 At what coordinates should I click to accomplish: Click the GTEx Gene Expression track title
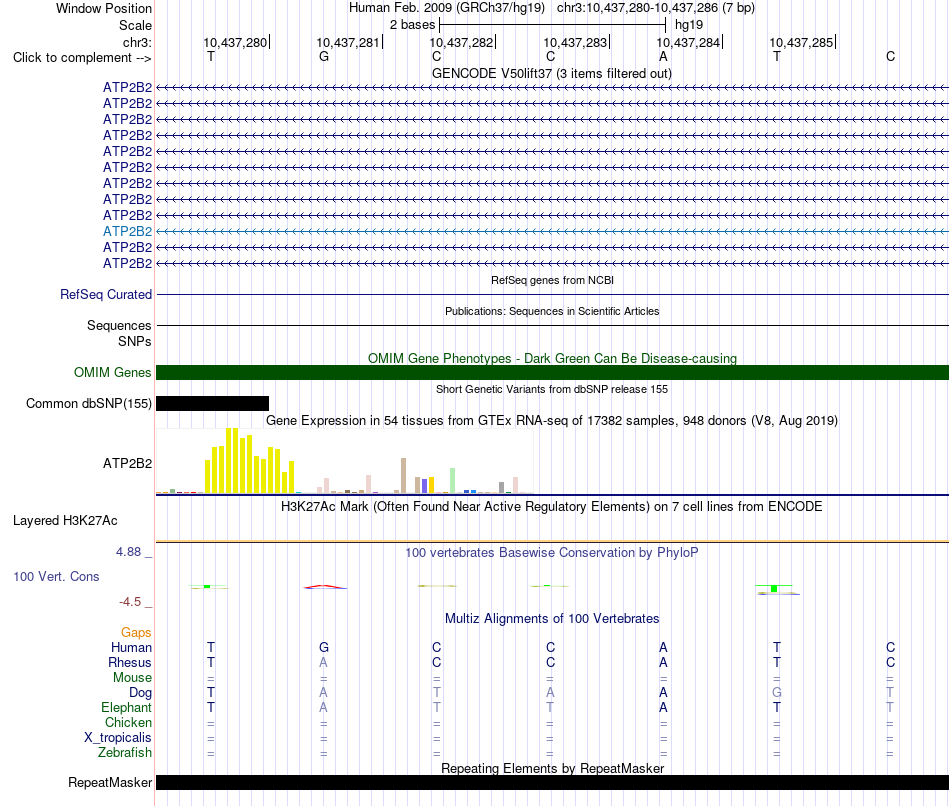(552, 421)
